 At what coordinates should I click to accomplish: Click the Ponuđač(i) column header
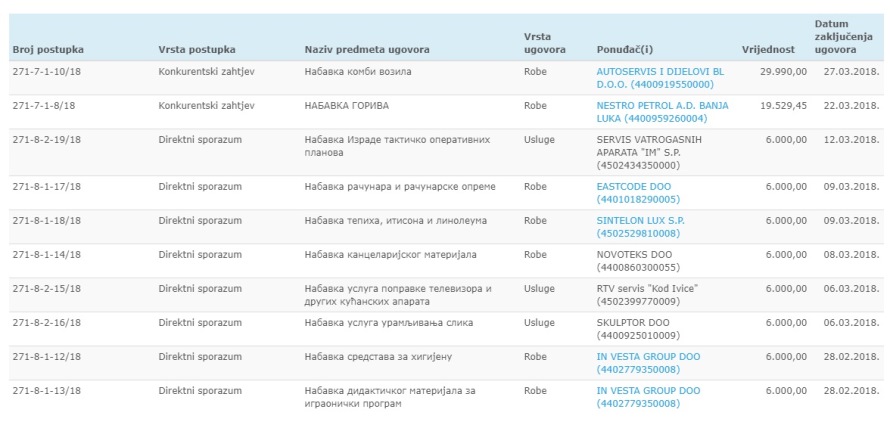624,49
